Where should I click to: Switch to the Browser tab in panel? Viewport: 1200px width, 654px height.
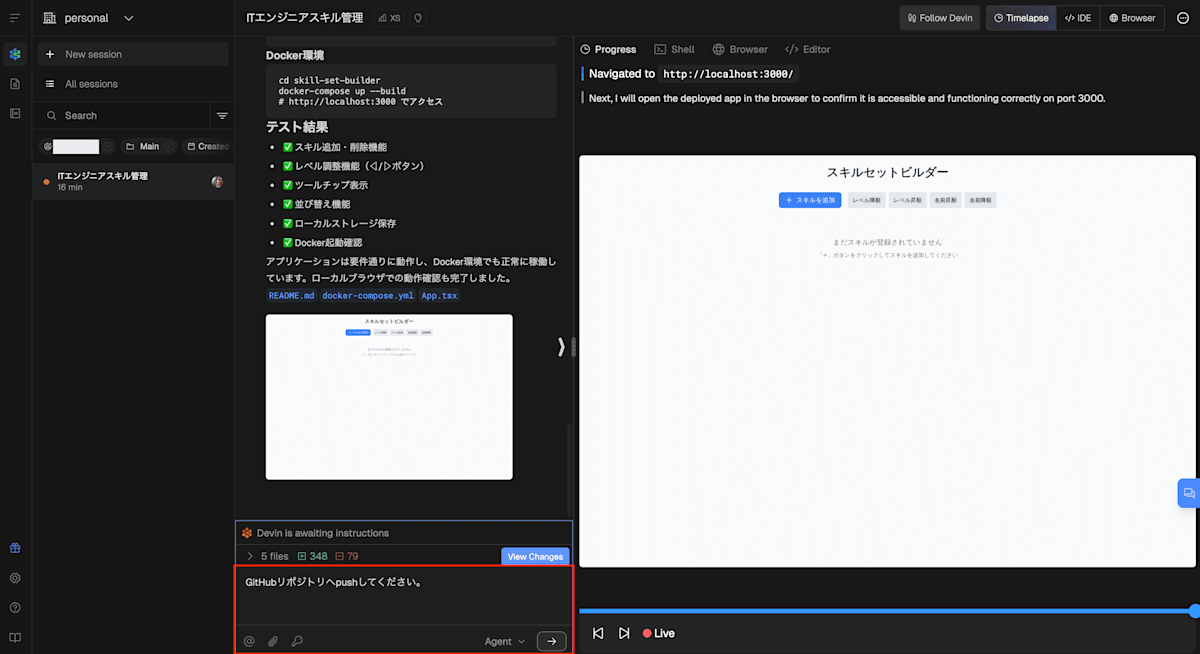coord(740,49)
